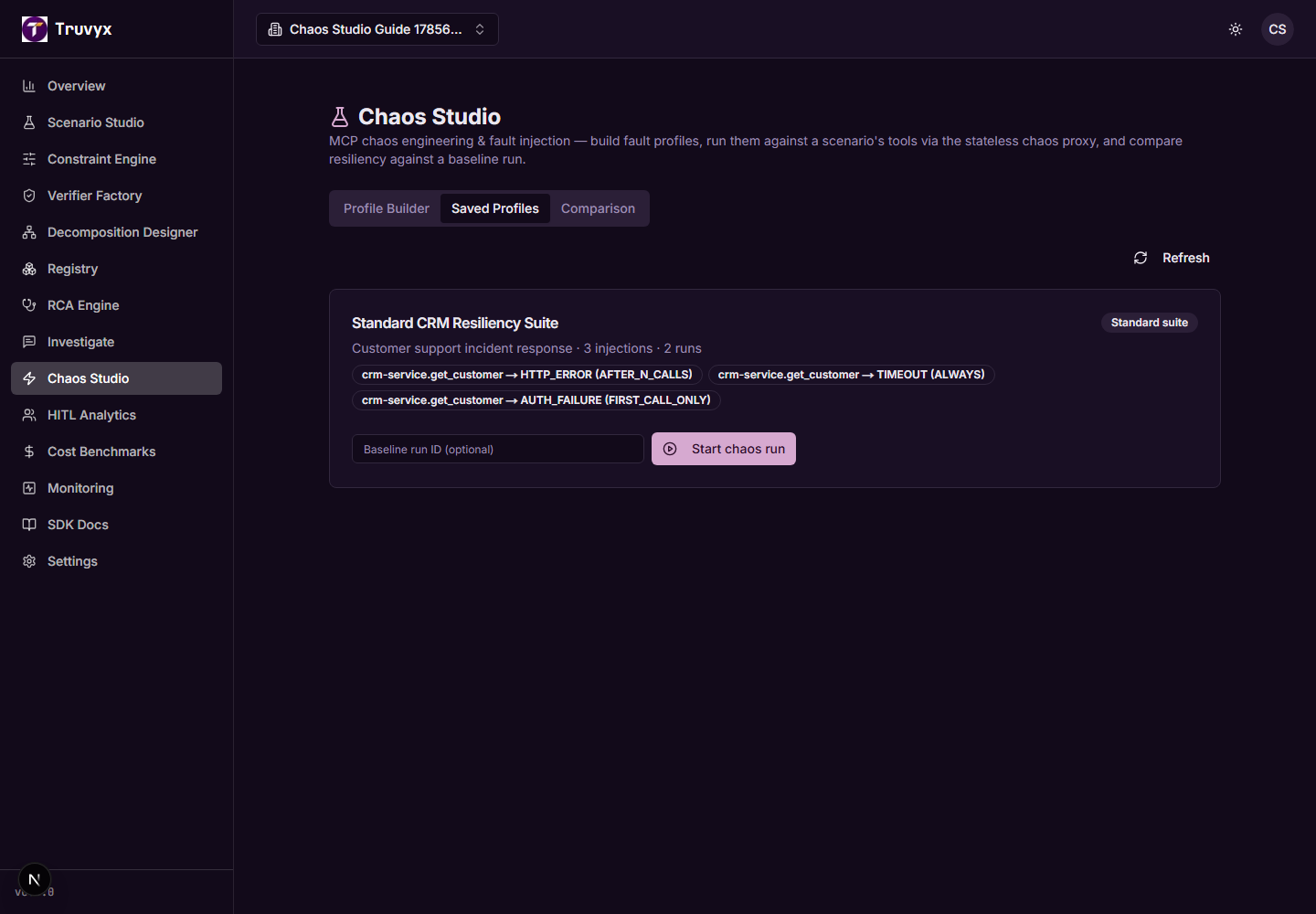Click the Registry boxes icon
This screenshot has height=914, width=1316.
pyautogui.click(x=29, y=269)
